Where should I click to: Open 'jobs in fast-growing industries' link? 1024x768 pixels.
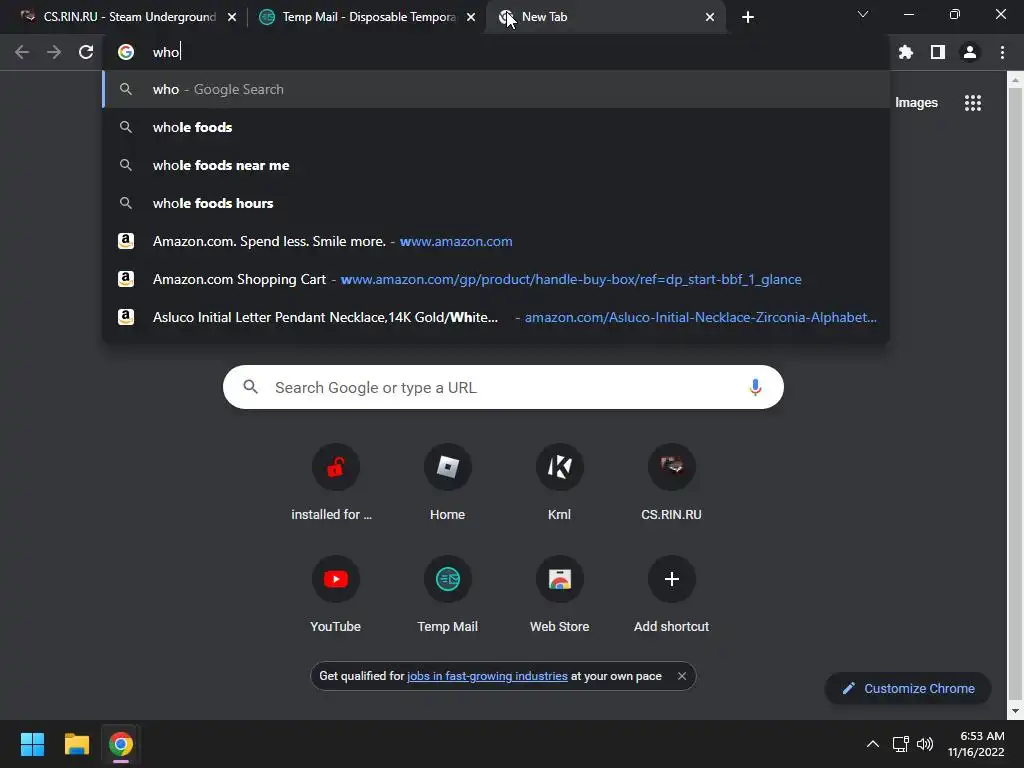point(487,676)
